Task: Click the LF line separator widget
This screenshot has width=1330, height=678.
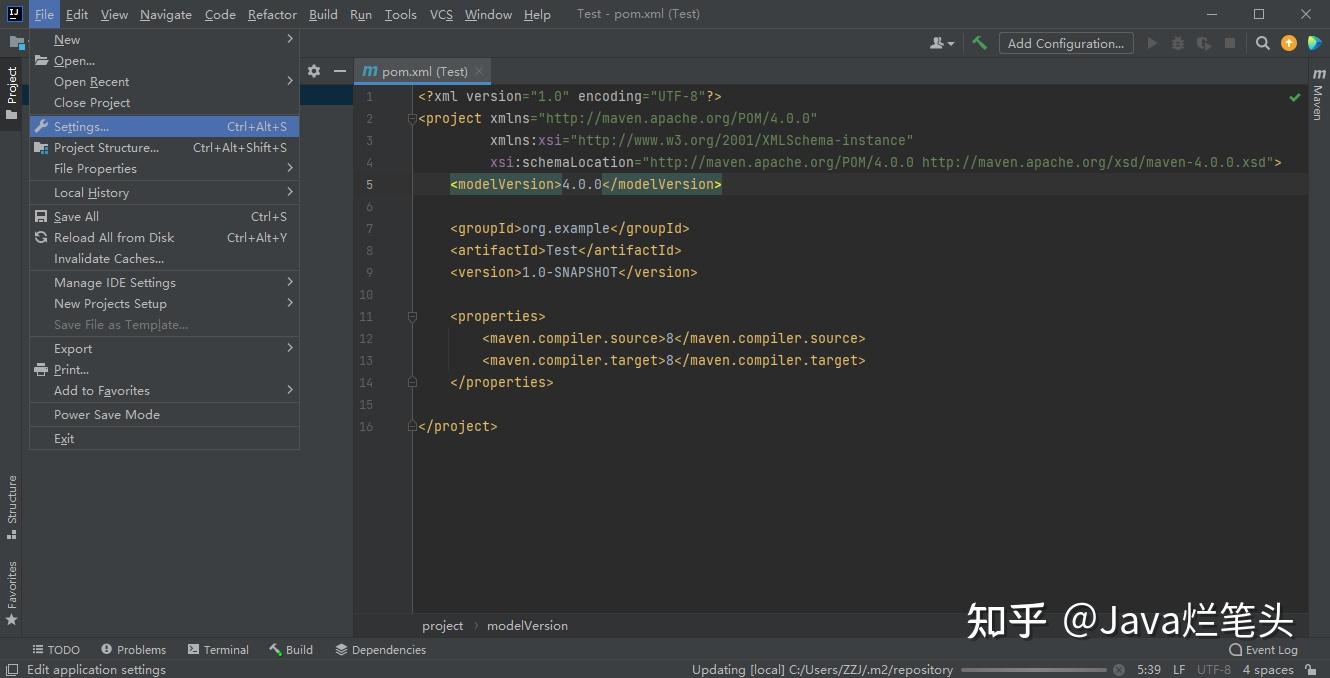Action: (1179, 669)
